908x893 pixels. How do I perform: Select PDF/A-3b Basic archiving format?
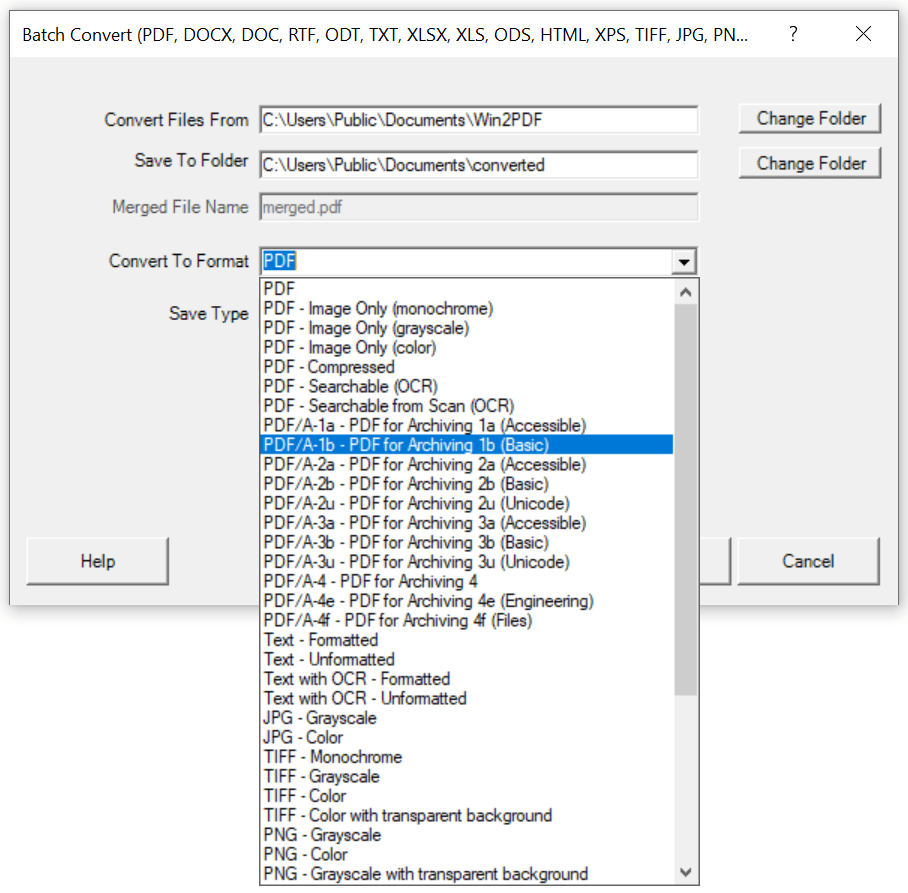click(x=467, y=543)
